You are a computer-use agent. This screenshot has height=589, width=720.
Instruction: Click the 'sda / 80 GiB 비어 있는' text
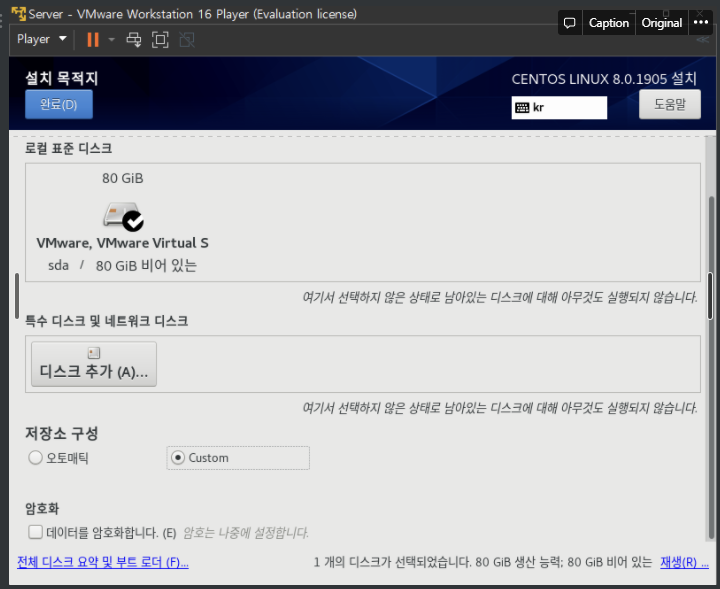click(123, 265)
